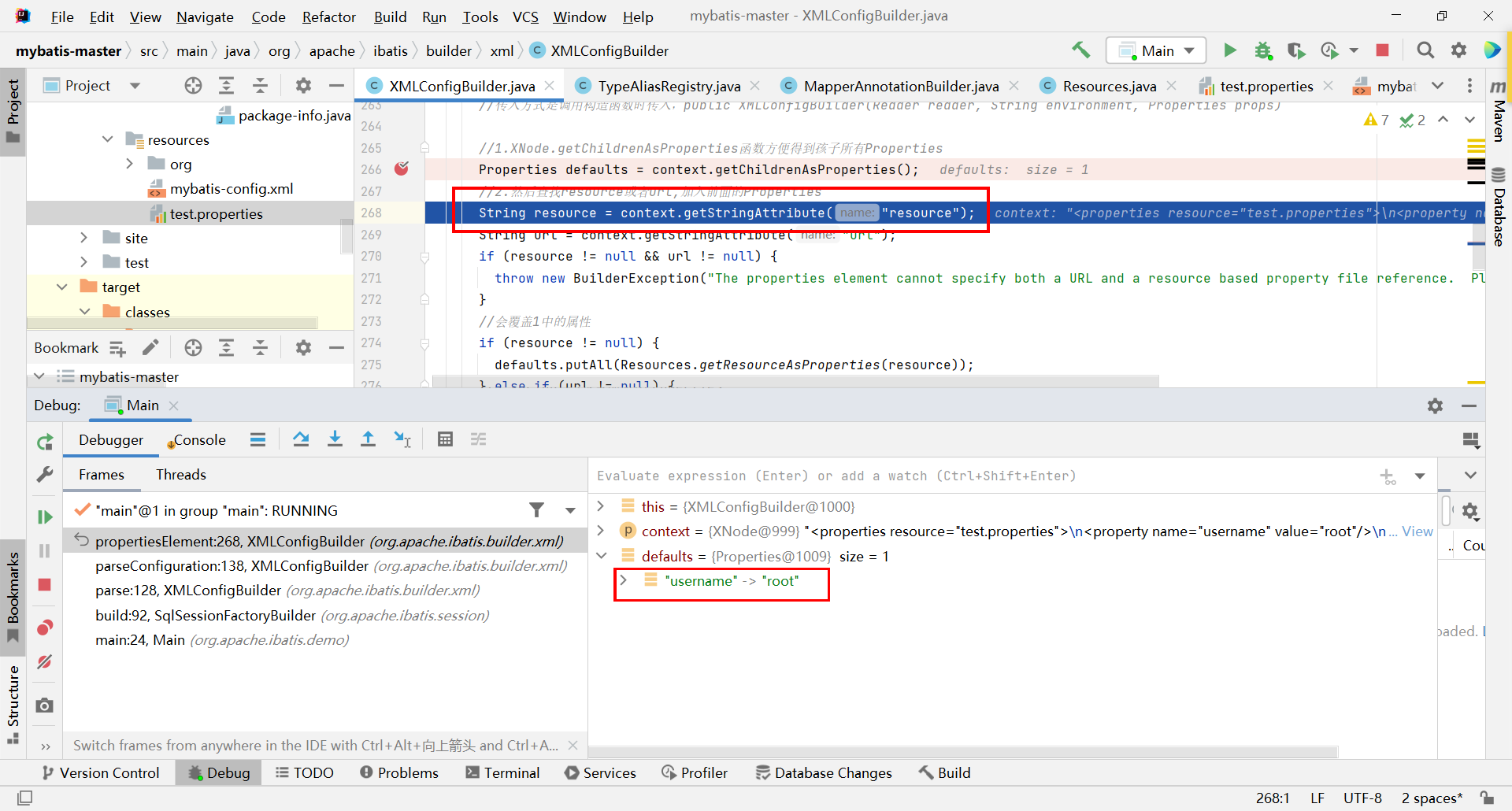Open IDE settings gear in the top toolbar
This screenshot has height=811, width=1512.
click(1458, 50)
